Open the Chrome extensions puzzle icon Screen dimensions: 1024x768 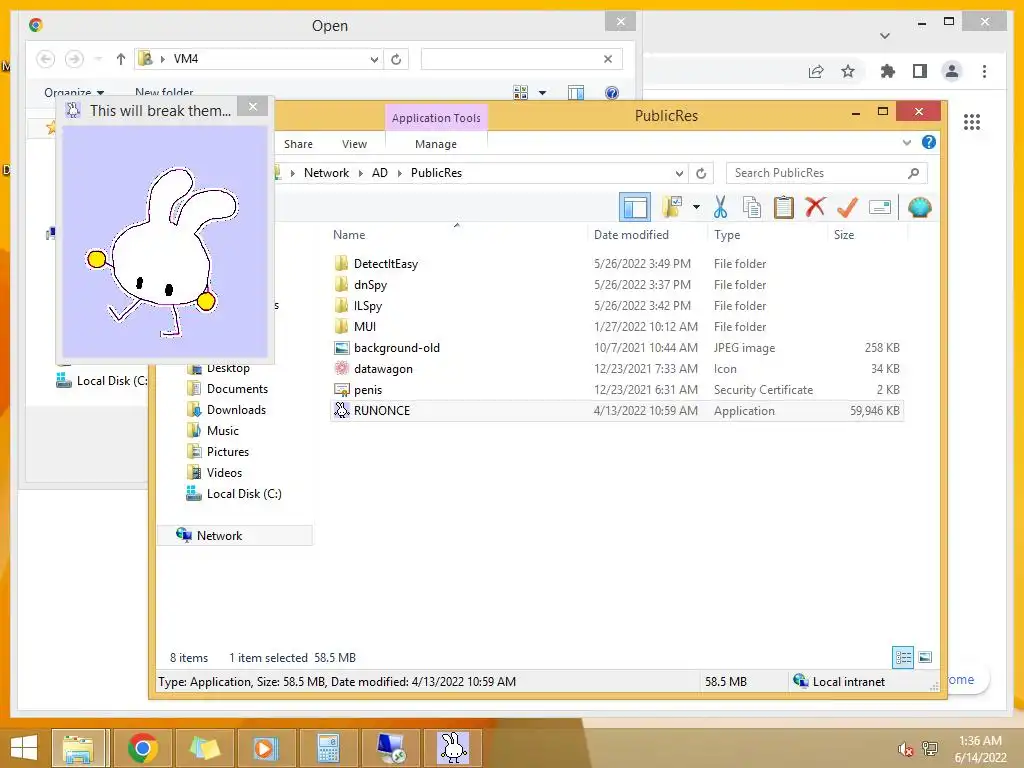pos(888,71)
